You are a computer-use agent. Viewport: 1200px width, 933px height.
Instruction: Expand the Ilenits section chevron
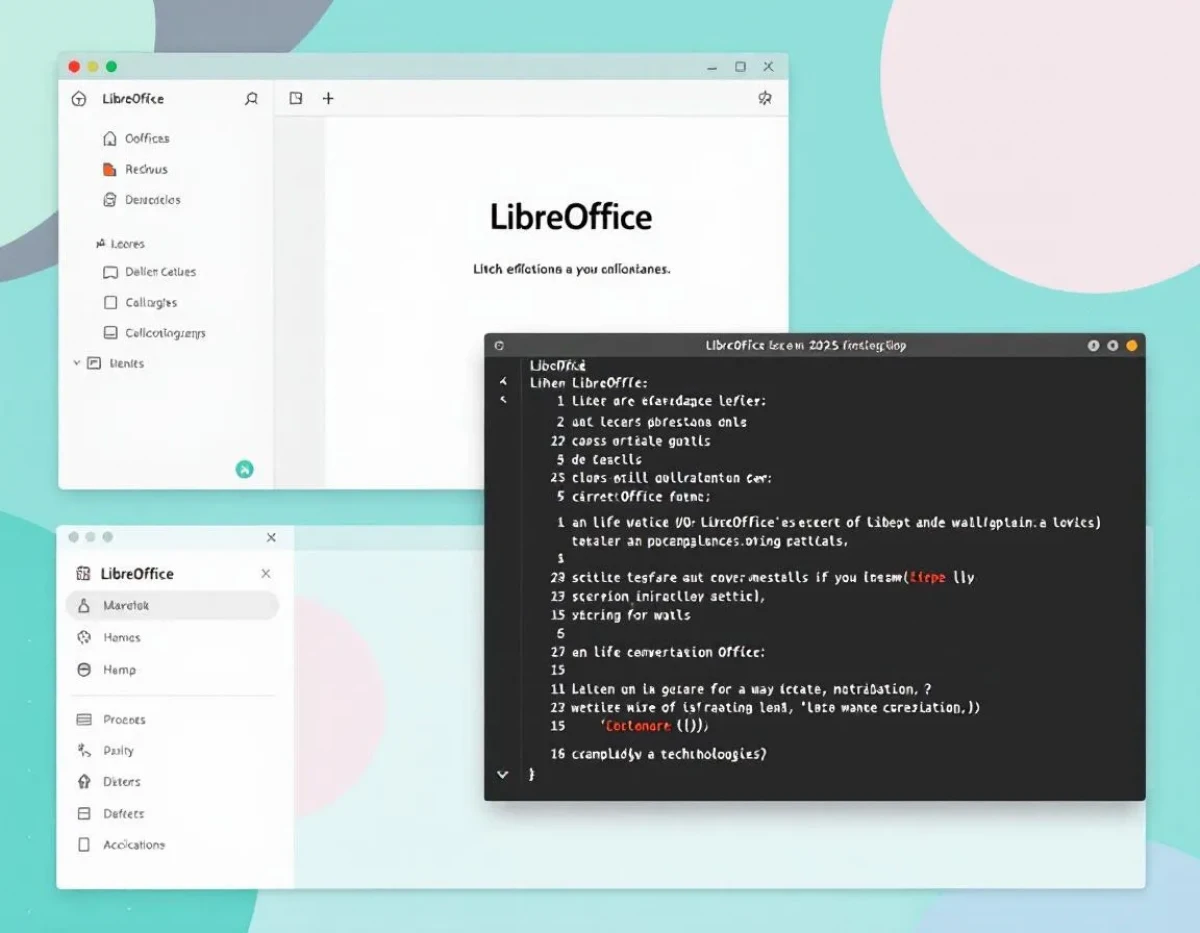[x=77, y=363]
